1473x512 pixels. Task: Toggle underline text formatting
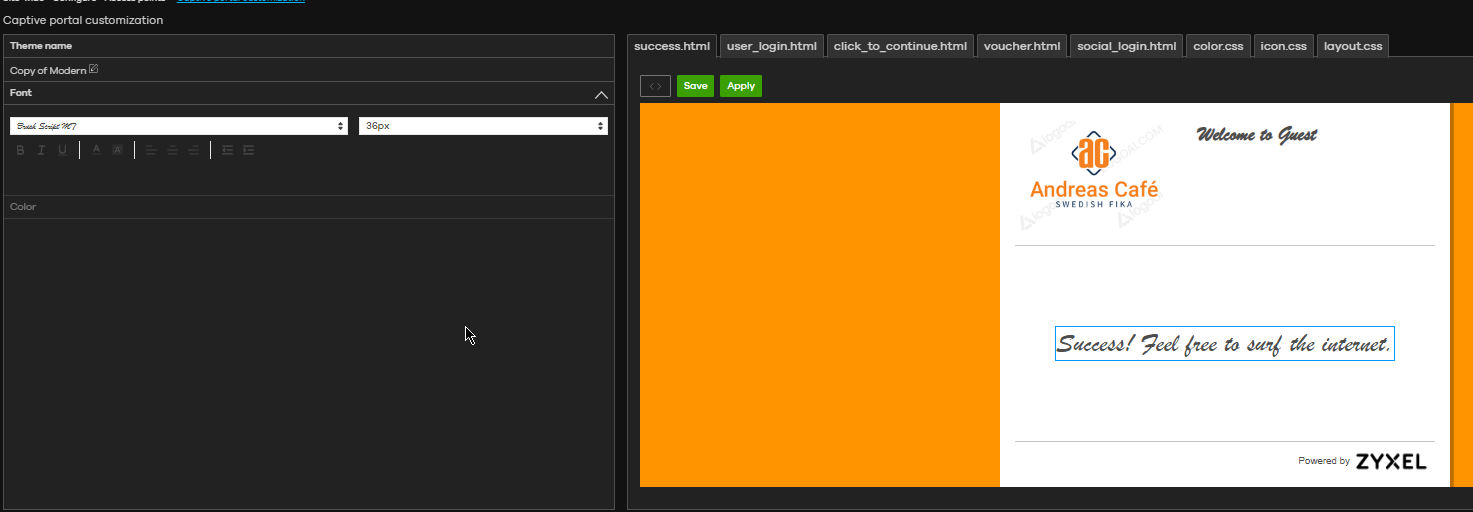(62, 150)
